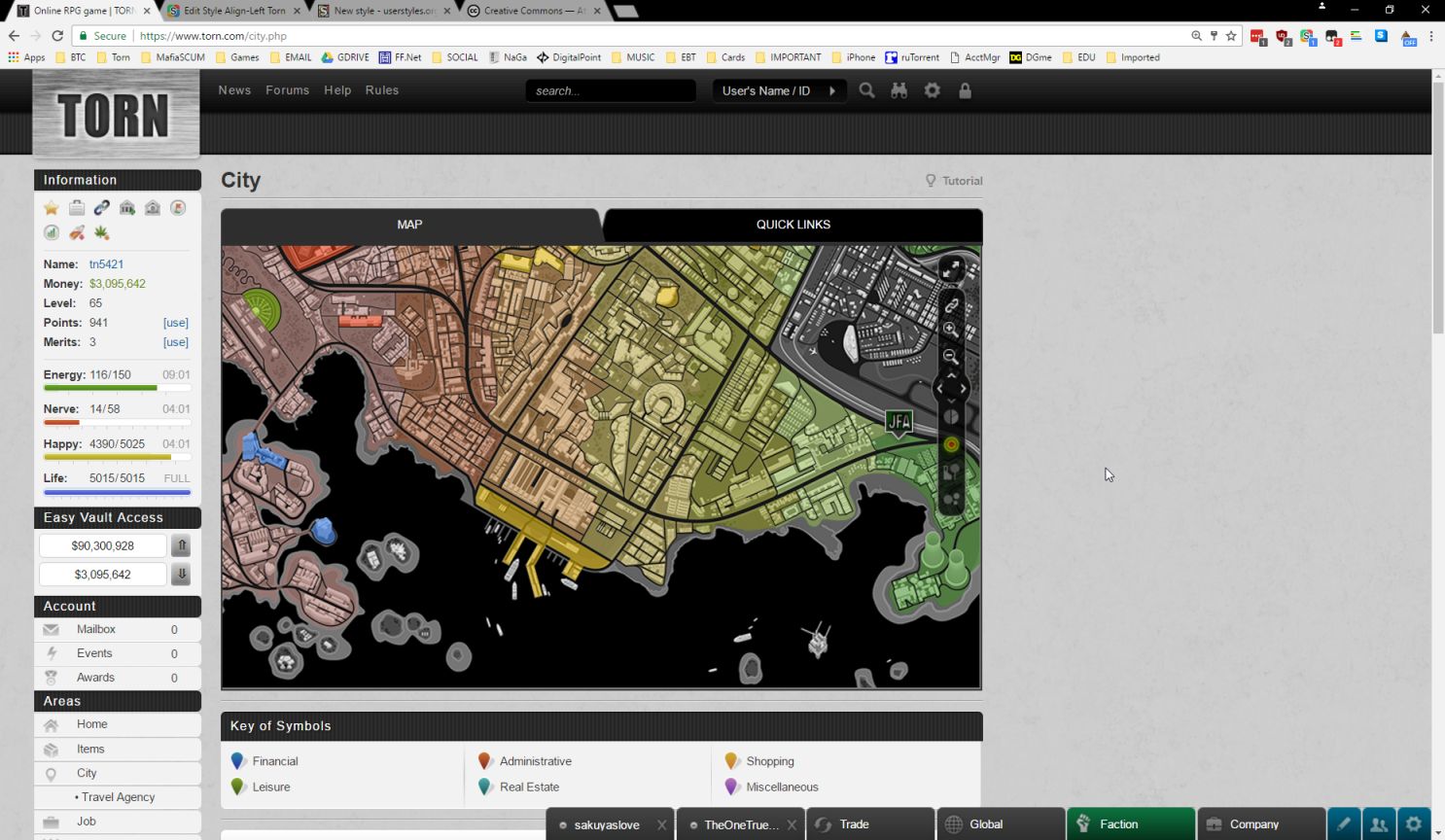This screenshot has width=1445, height=840.
Task: Open the User's Name / ID dropdown
Action: pyautogui.click(x=778, y=90)
